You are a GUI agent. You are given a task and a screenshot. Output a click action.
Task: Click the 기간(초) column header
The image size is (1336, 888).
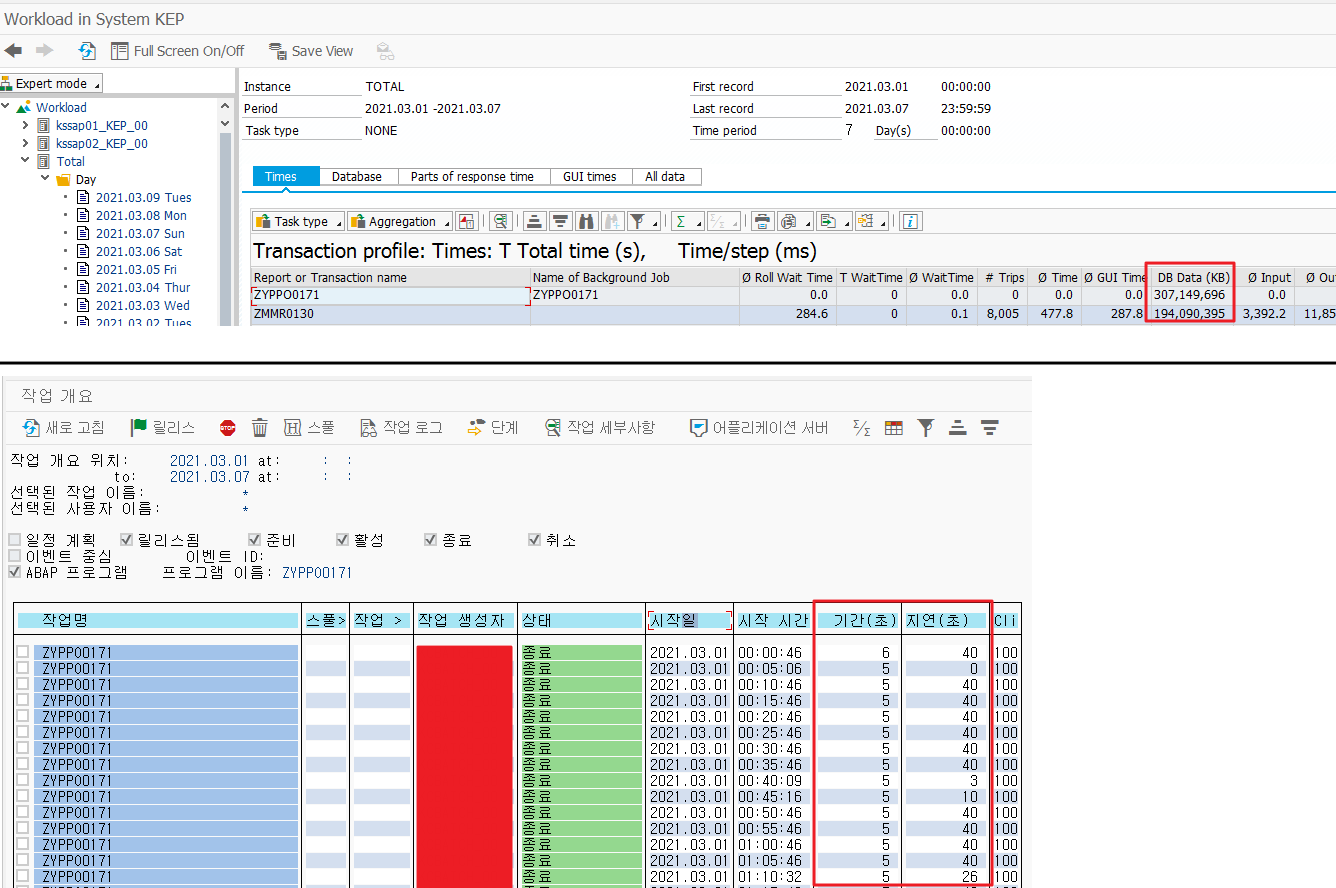[860, 621]
